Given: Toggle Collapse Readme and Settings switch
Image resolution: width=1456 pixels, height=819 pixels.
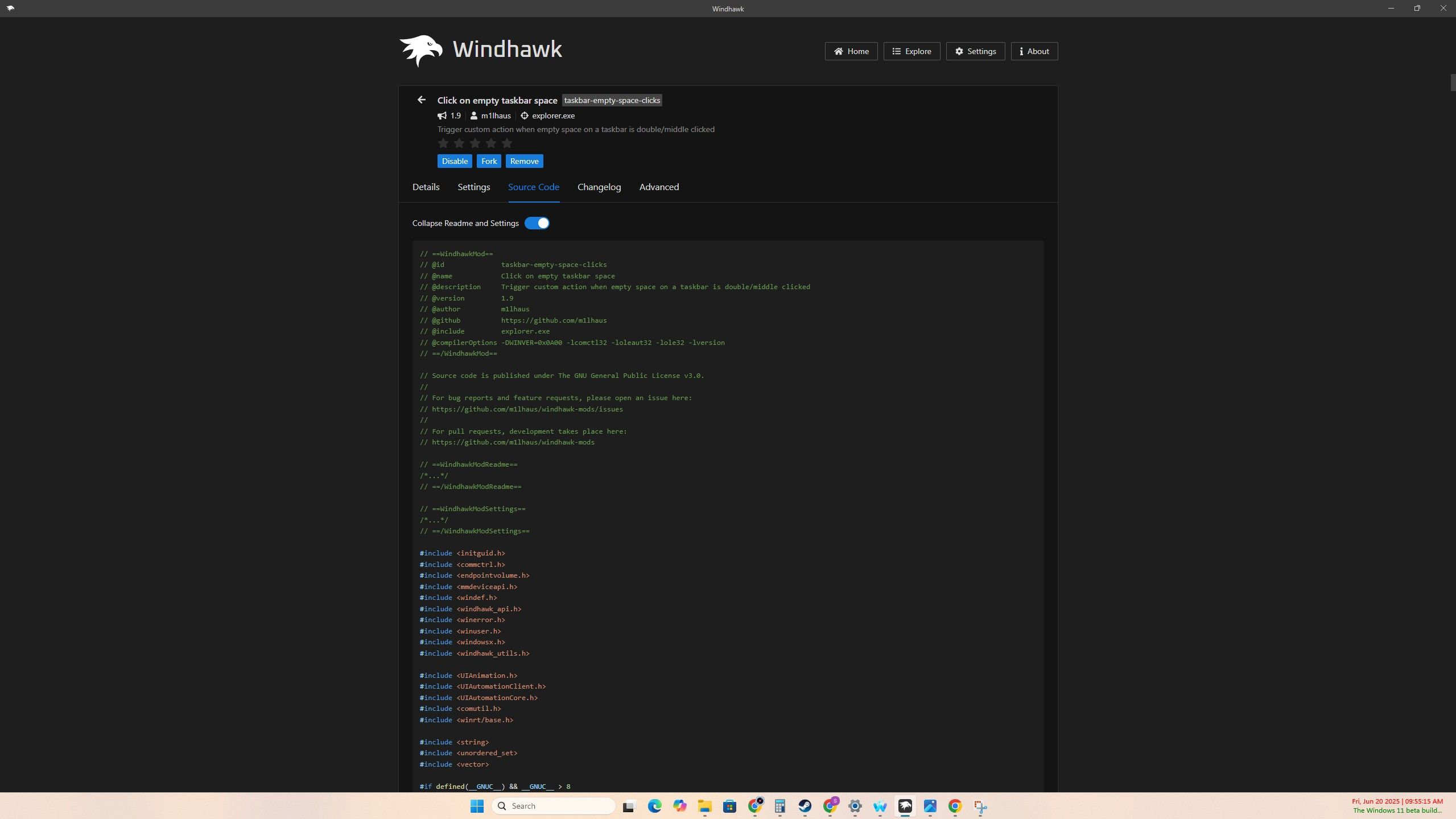Looking at the screenshot, I should point(537,223).
